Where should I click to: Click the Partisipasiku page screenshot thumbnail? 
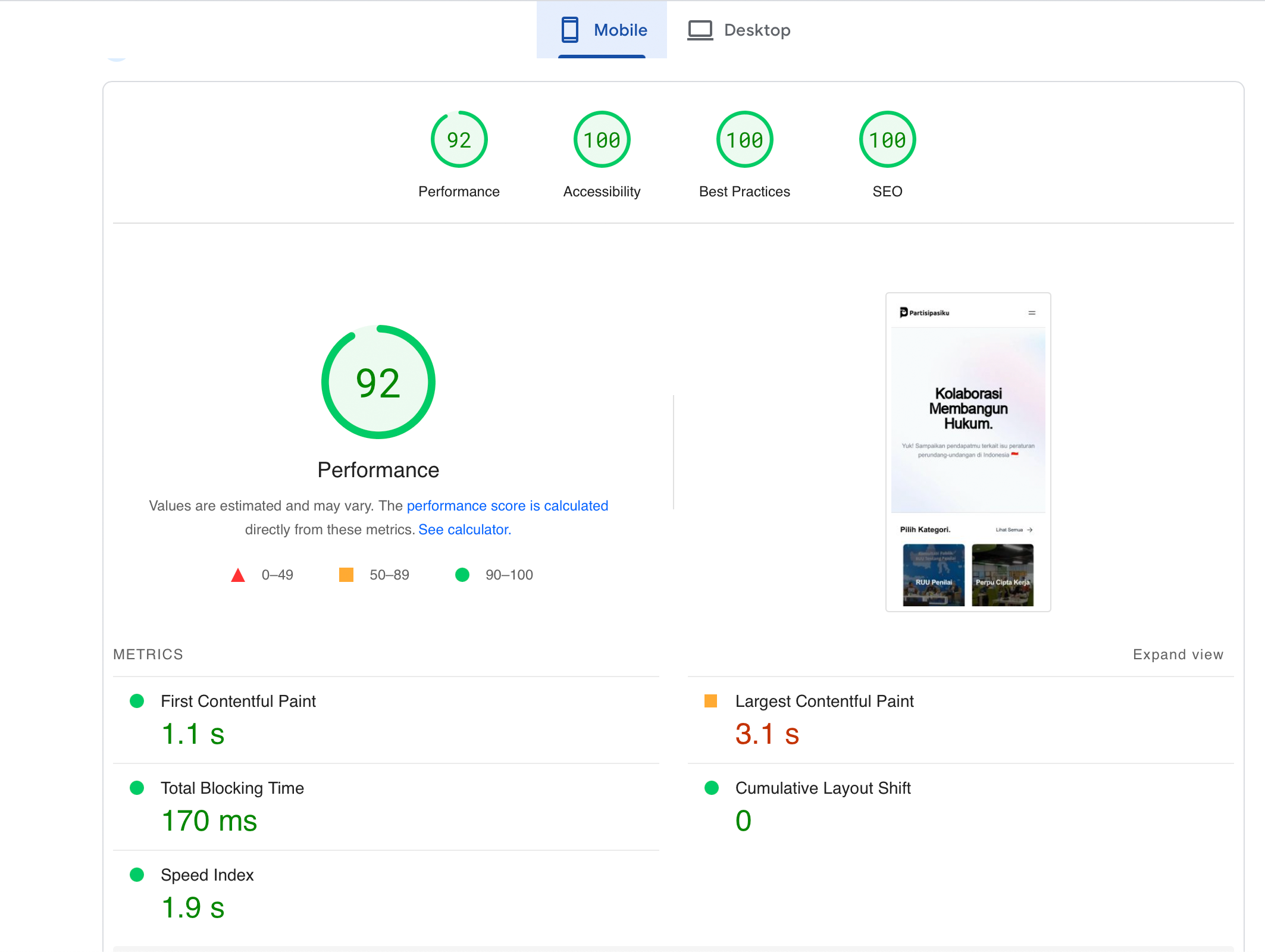pos(968,452)
